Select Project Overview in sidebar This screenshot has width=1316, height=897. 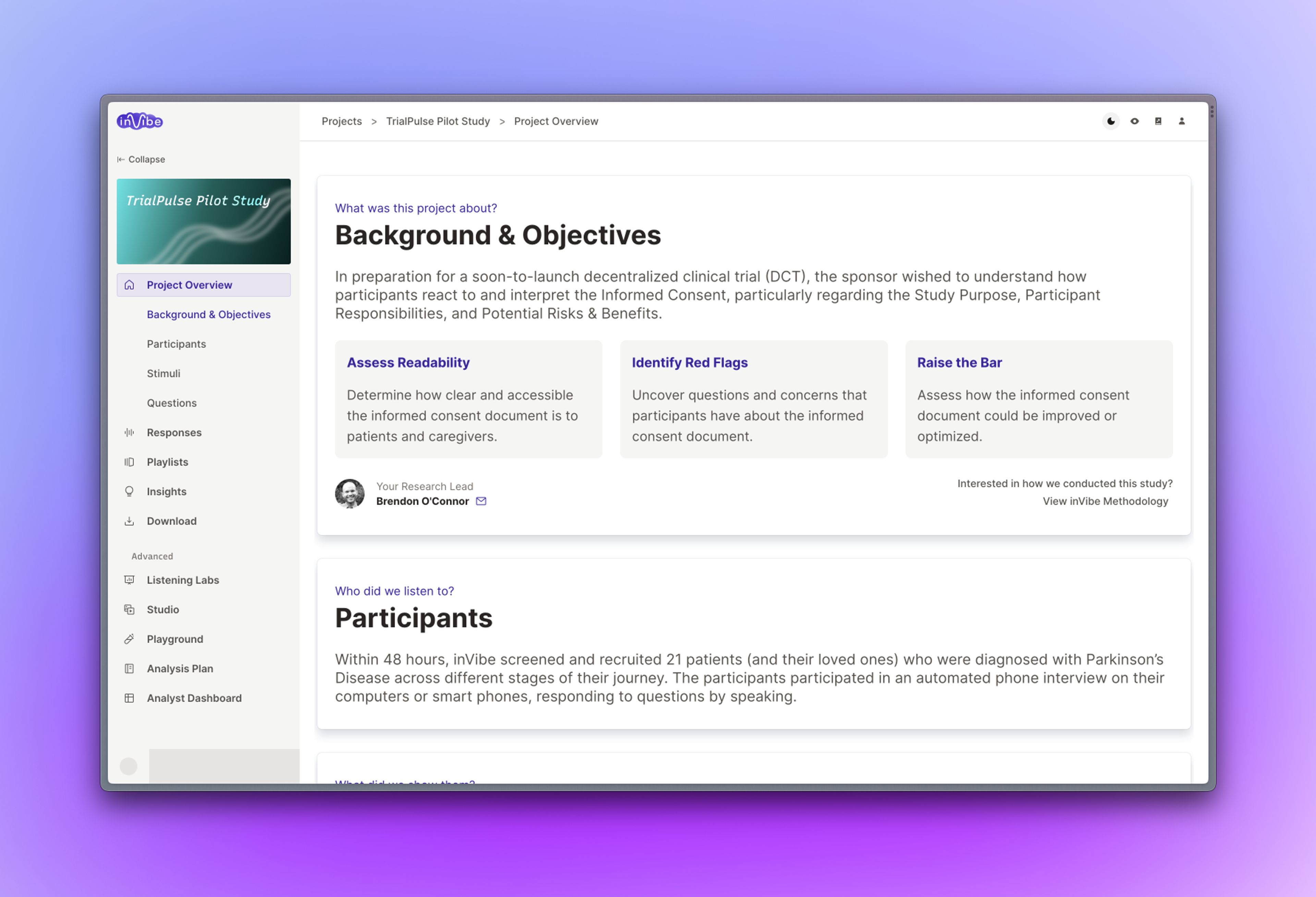click(x=189, y=285)
